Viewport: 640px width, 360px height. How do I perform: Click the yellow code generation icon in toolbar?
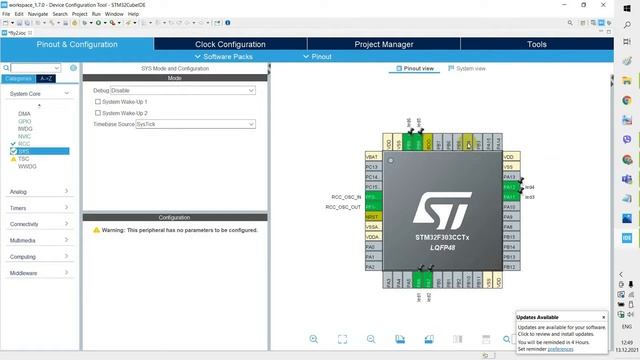tap(74, 23)
